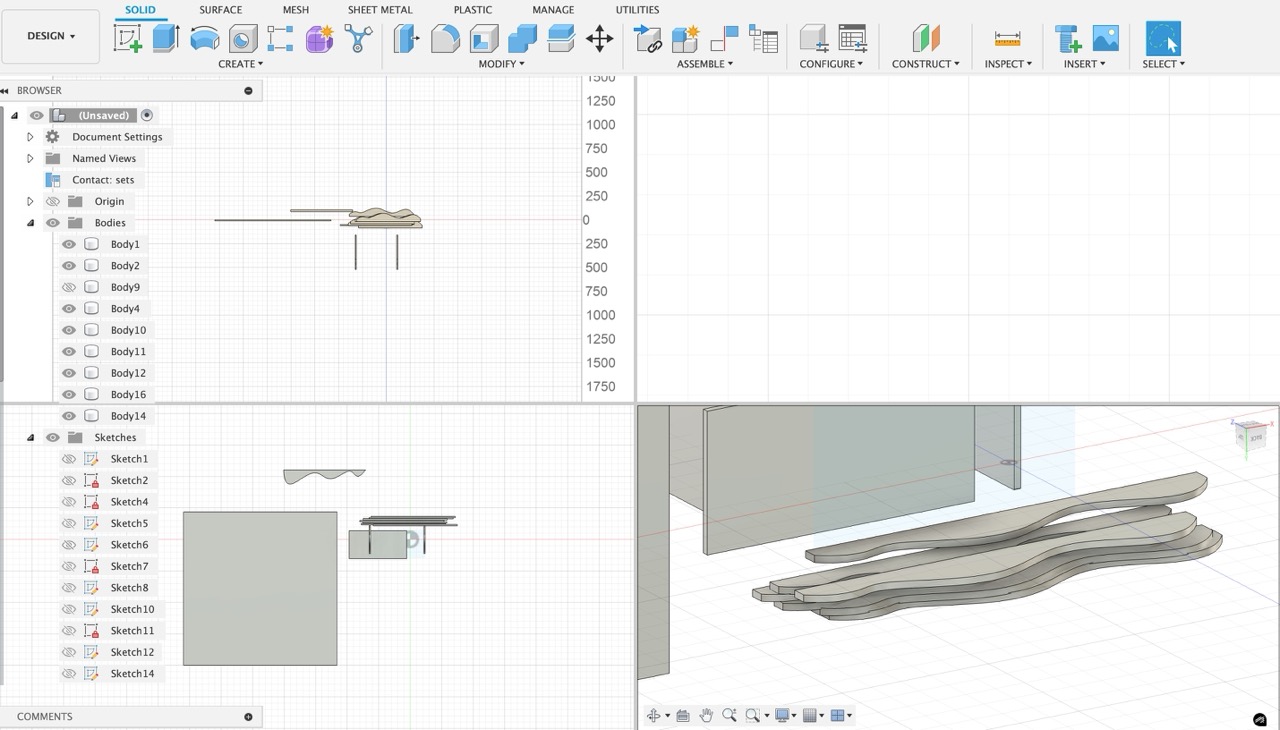Switch to the Sheet Metal tab

(x=379, y=9)
